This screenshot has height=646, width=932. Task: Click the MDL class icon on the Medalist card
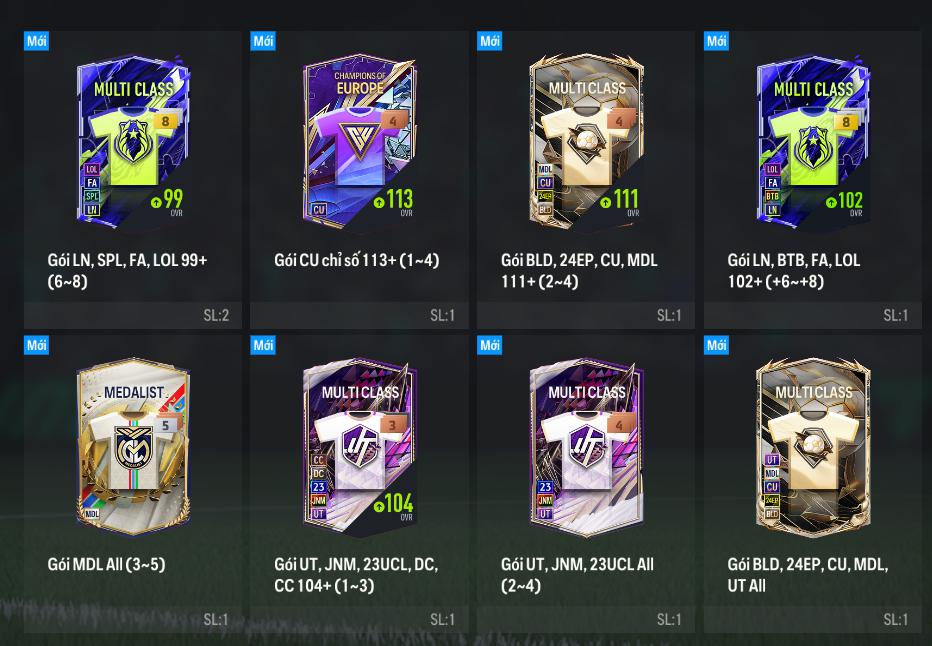pos(92,513)
